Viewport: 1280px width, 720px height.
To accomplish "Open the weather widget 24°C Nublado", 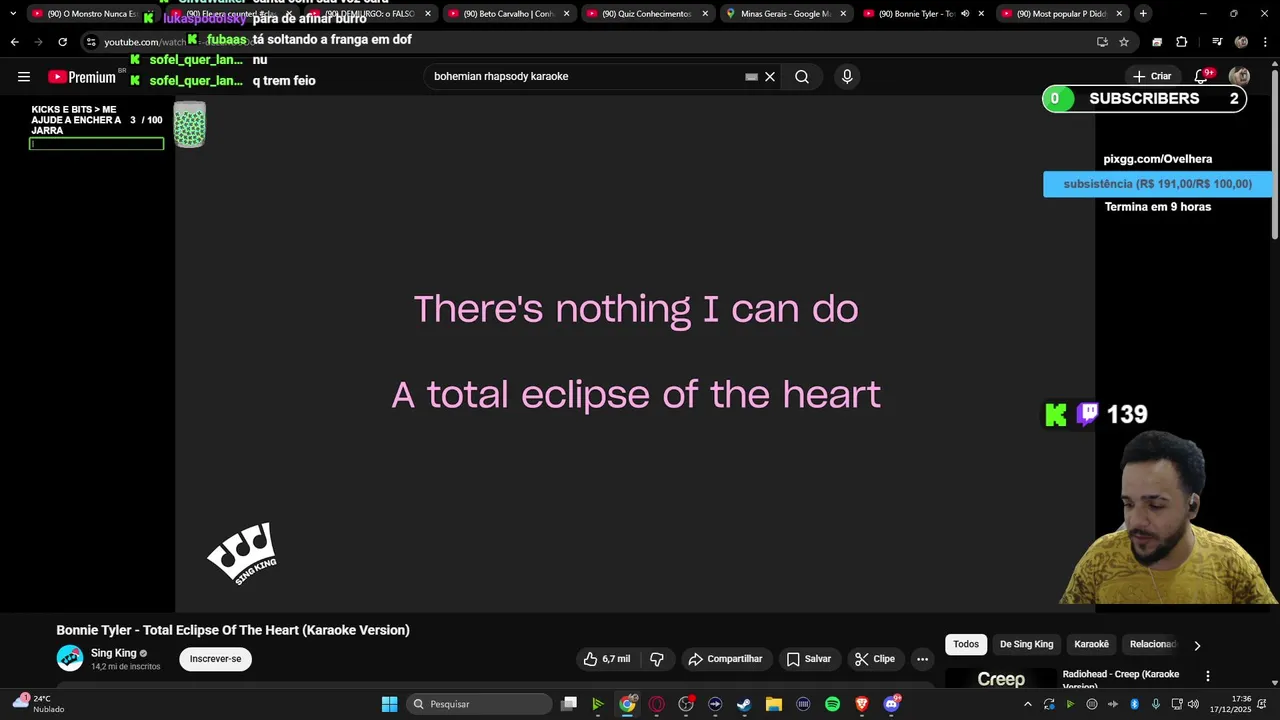I will (40, 704).
